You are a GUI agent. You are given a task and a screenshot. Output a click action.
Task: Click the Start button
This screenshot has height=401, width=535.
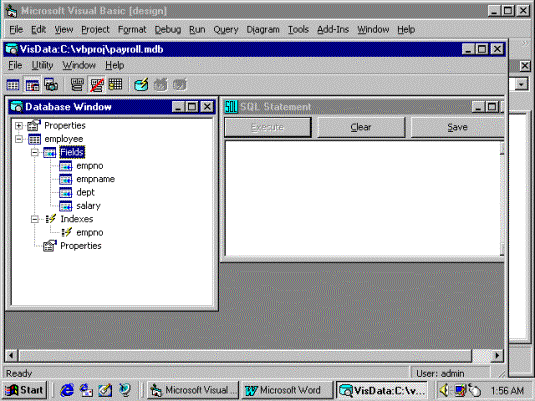(x=25, y=390)
